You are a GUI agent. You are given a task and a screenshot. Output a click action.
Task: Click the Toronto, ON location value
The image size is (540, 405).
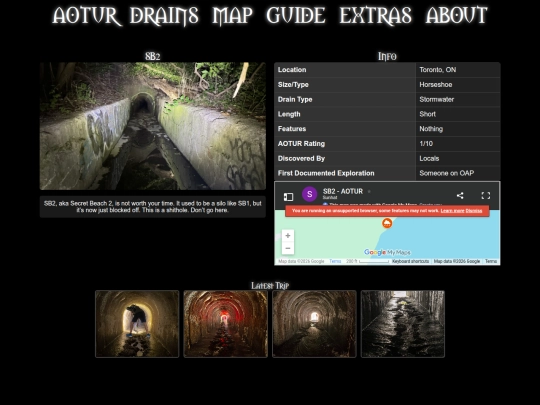[x=438, y=70]
